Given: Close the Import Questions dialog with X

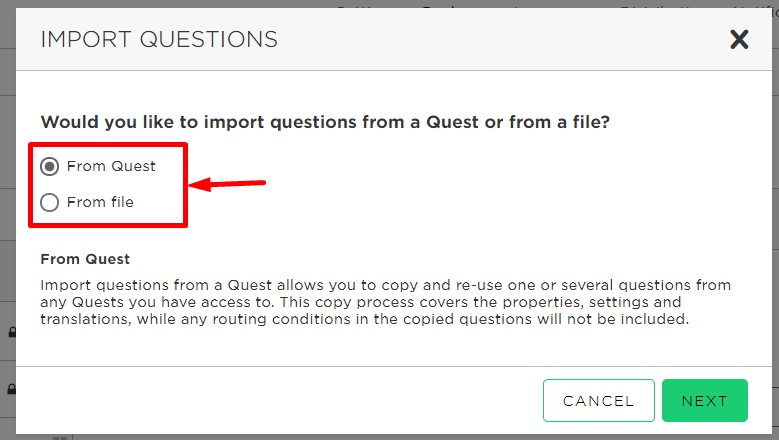Looking at the screenshot, I should [739, 39].
